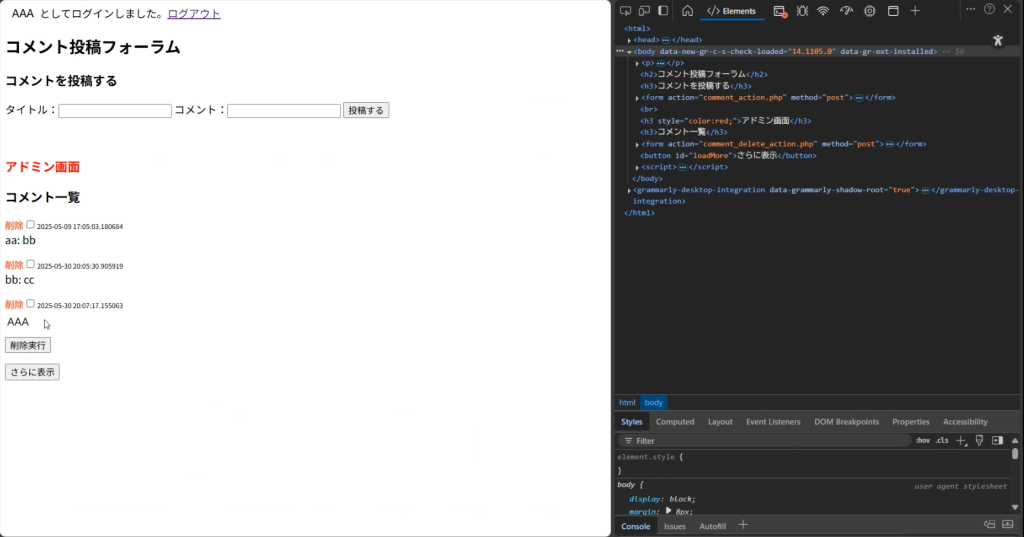Click the dock quick view icon in drawer
Viewport: 1024px width, 537px height.
pyautogui.click(x=989, y=525)
